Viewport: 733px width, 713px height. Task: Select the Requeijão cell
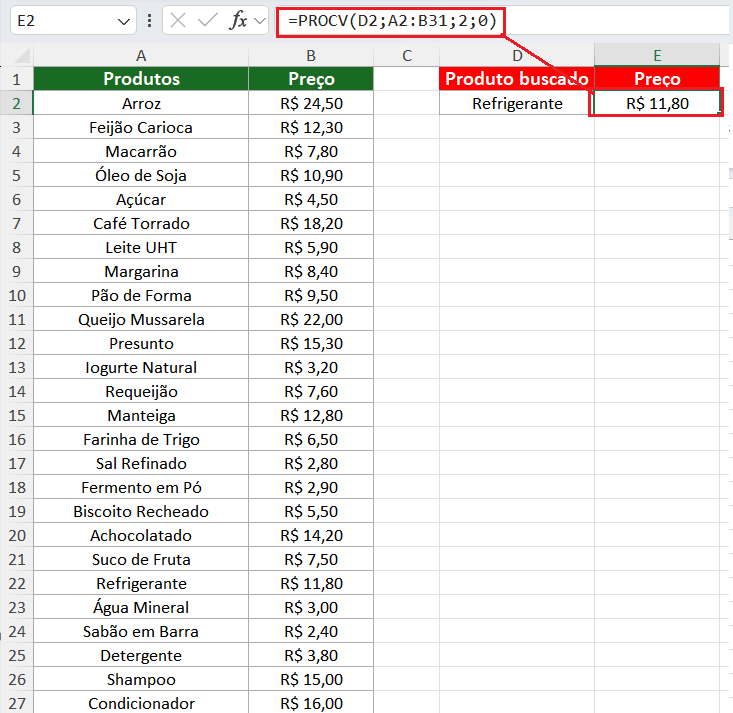(141, 391)
